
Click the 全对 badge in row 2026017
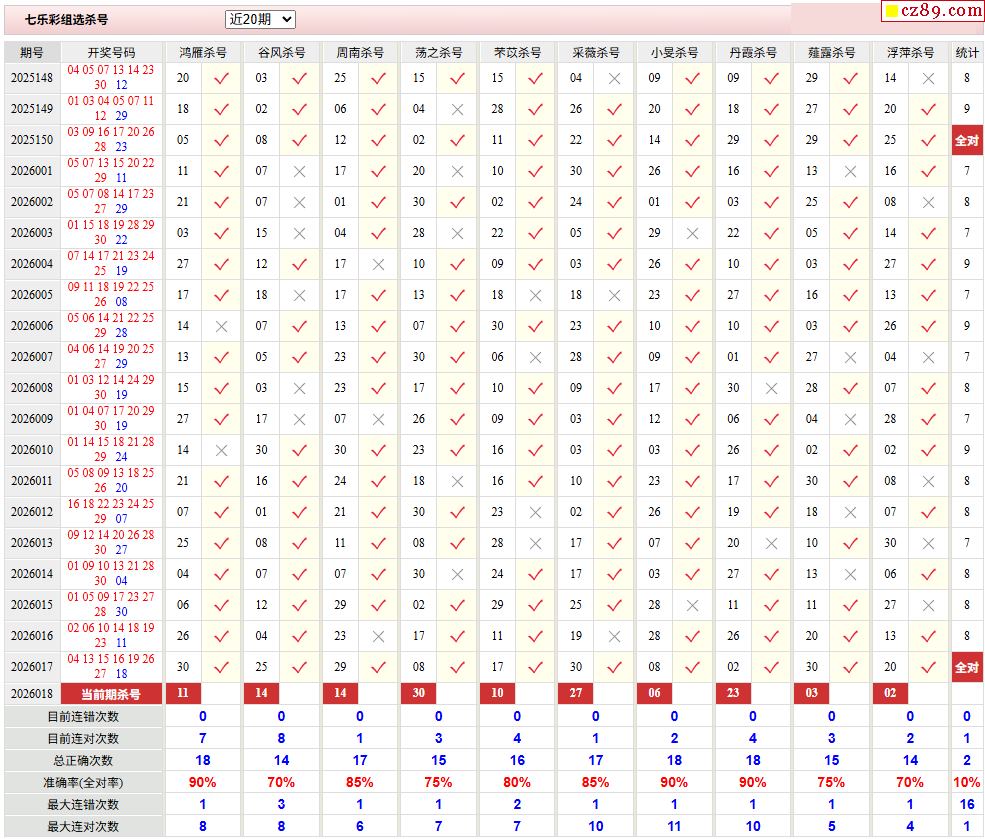click(966, 667)
